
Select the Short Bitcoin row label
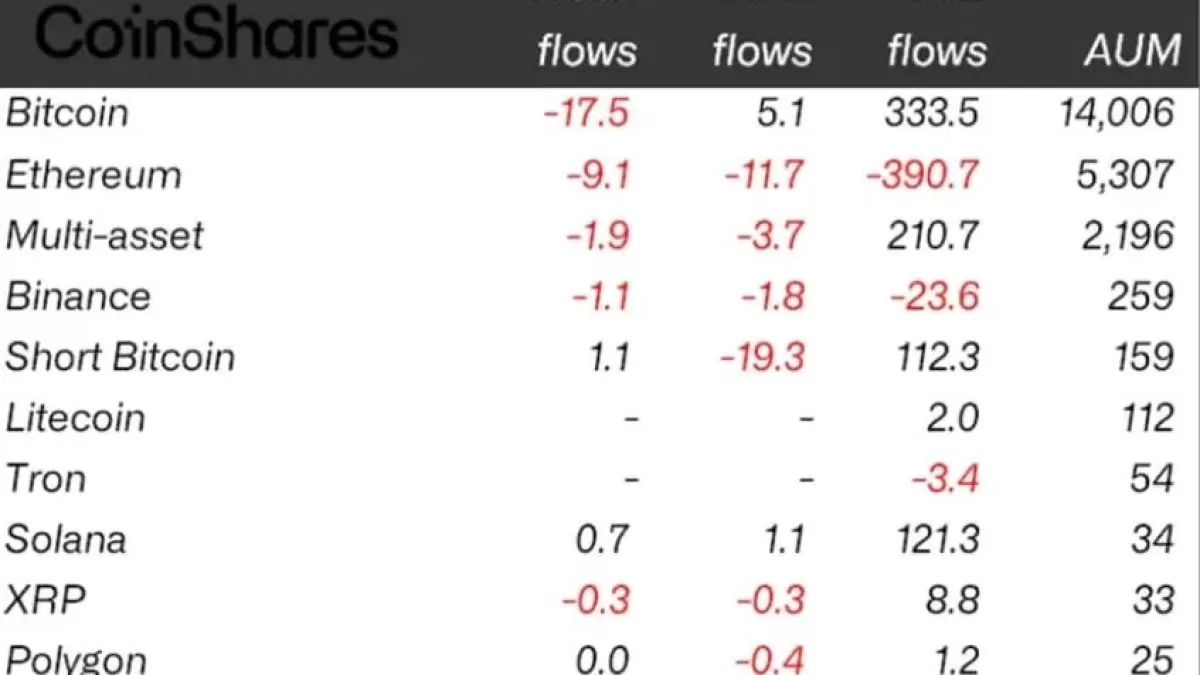(120, 358)
